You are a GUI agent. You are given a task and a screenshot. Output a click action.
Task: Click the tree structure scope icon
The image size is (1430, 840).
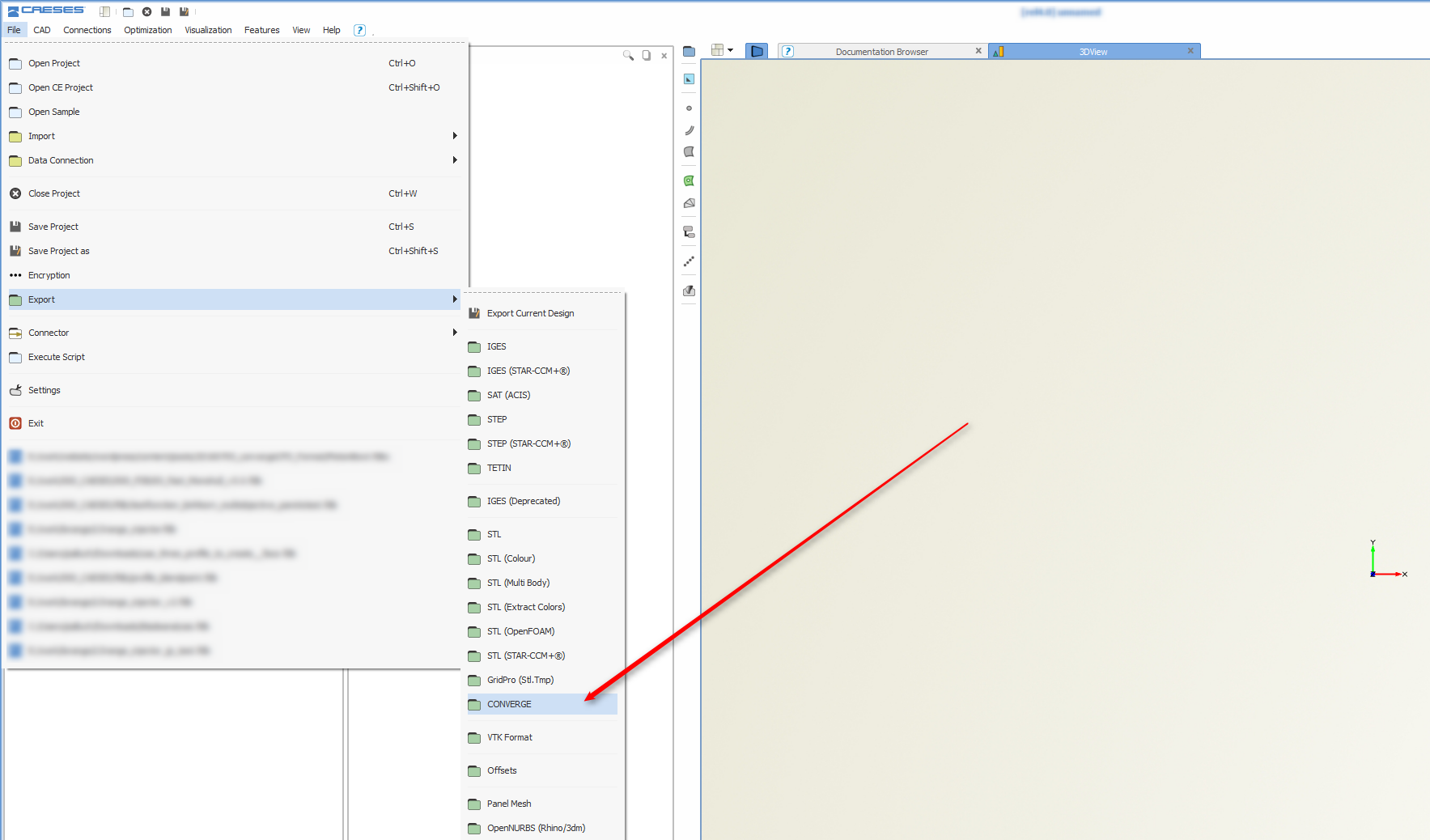(689, 232)
